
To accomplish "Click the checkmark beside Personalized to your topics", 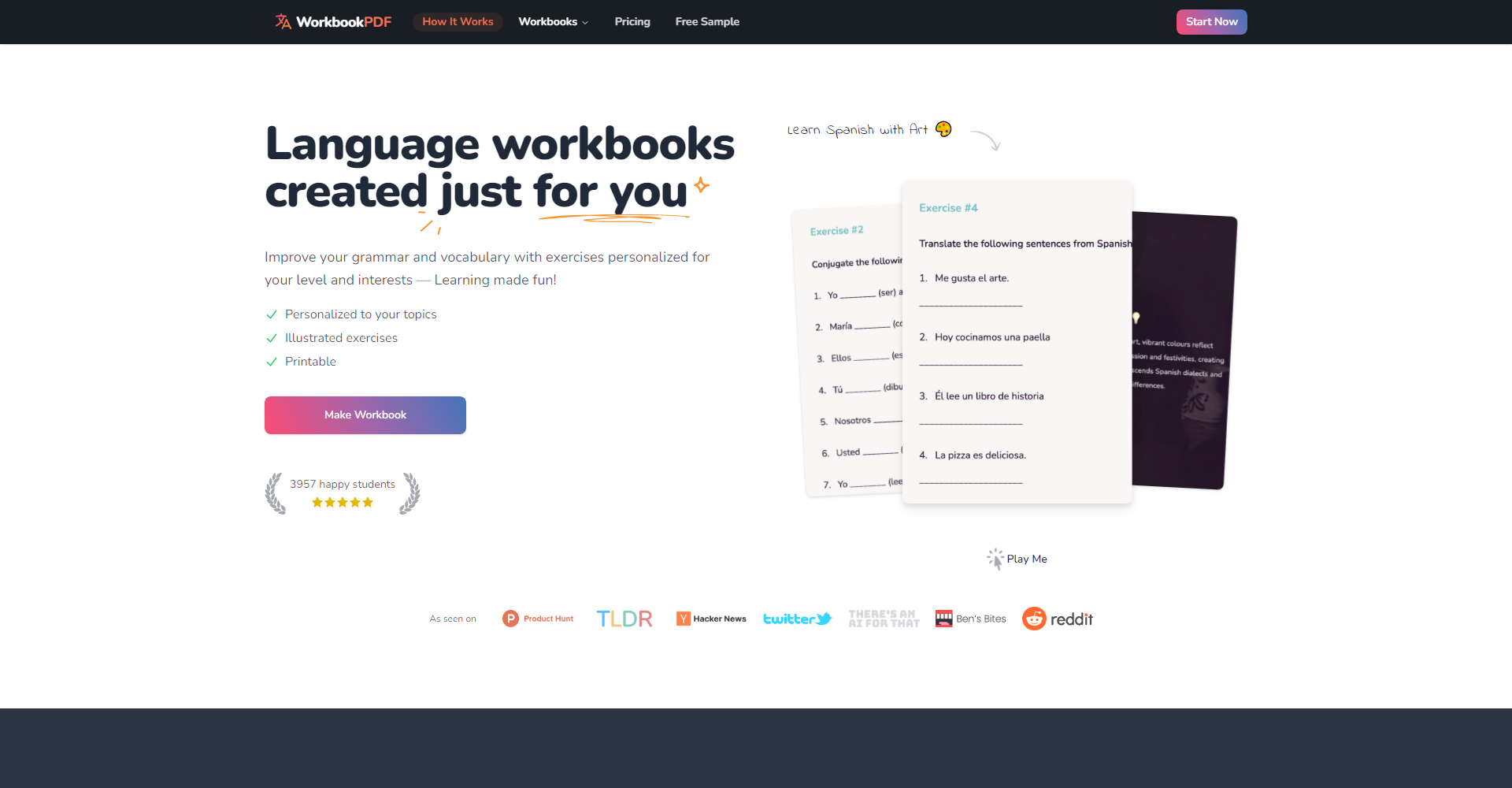I will pos(272,314).
